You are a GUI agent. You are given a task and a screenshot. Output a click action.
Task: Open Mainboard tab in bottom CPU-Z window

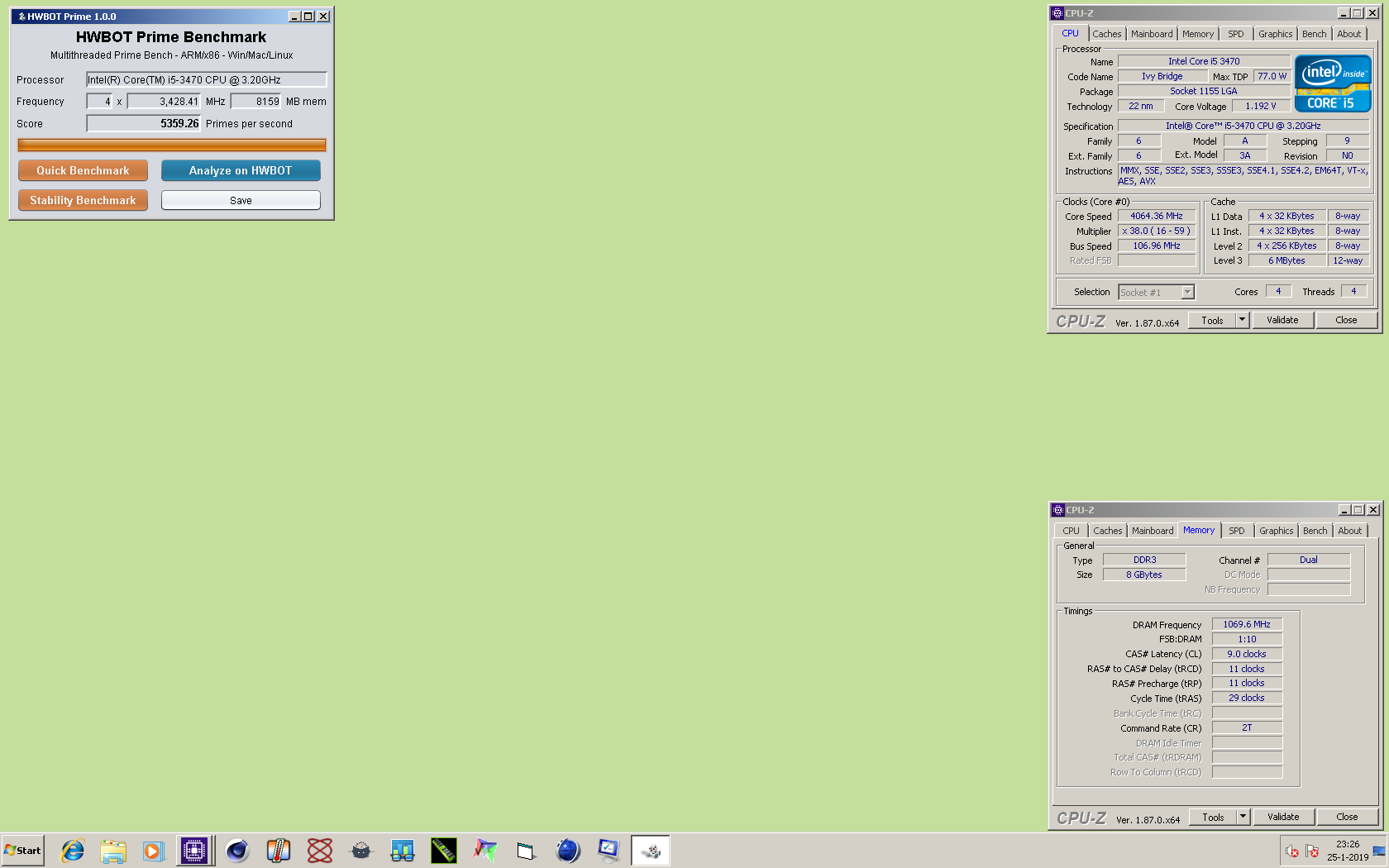click(x=1153, y=531)
